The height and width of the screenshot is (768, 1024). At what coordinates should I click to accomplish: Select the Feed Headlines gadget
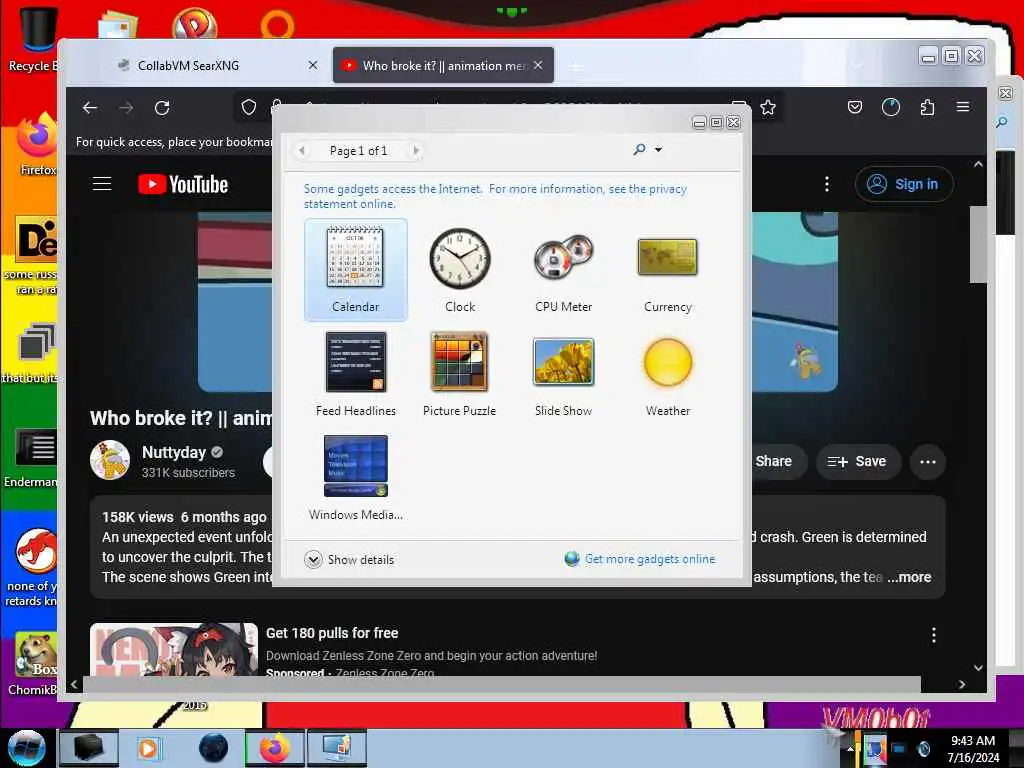(355, 374)
